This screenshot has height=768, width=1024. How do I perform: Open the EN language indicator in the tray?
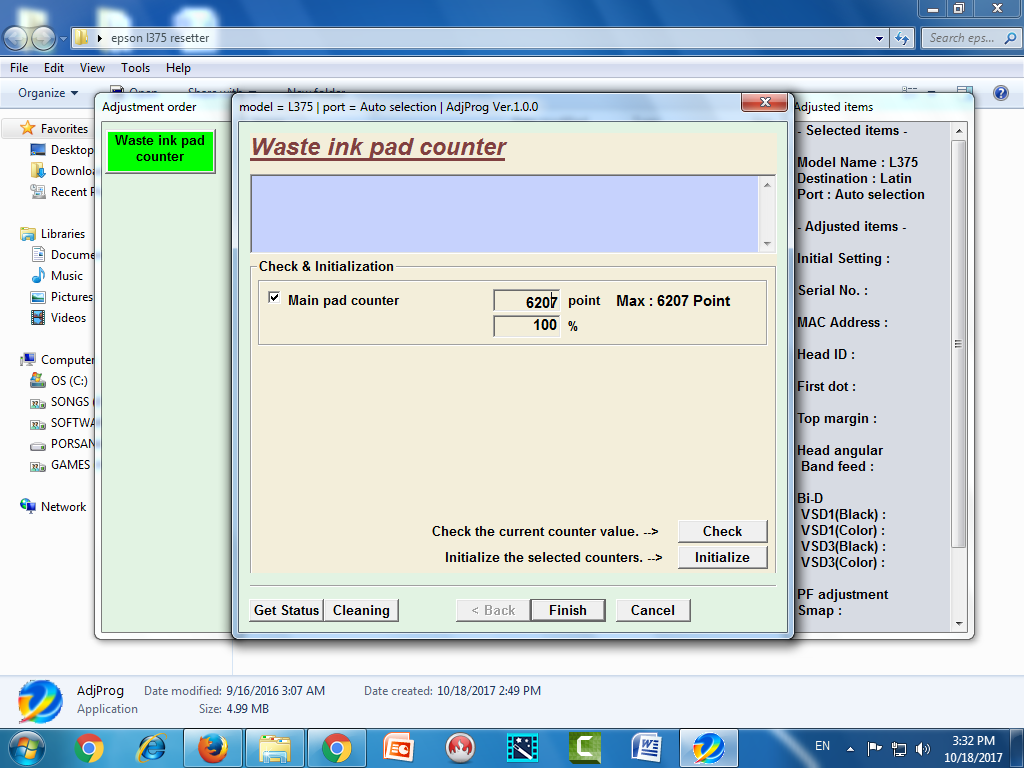click(x=822, y=746)
